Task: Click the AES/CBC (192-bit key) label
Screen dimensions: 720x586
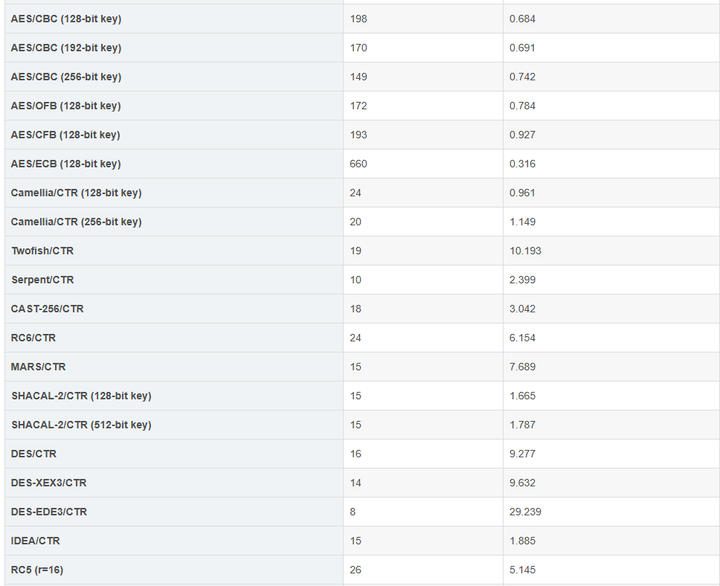Action: (66, 48)
